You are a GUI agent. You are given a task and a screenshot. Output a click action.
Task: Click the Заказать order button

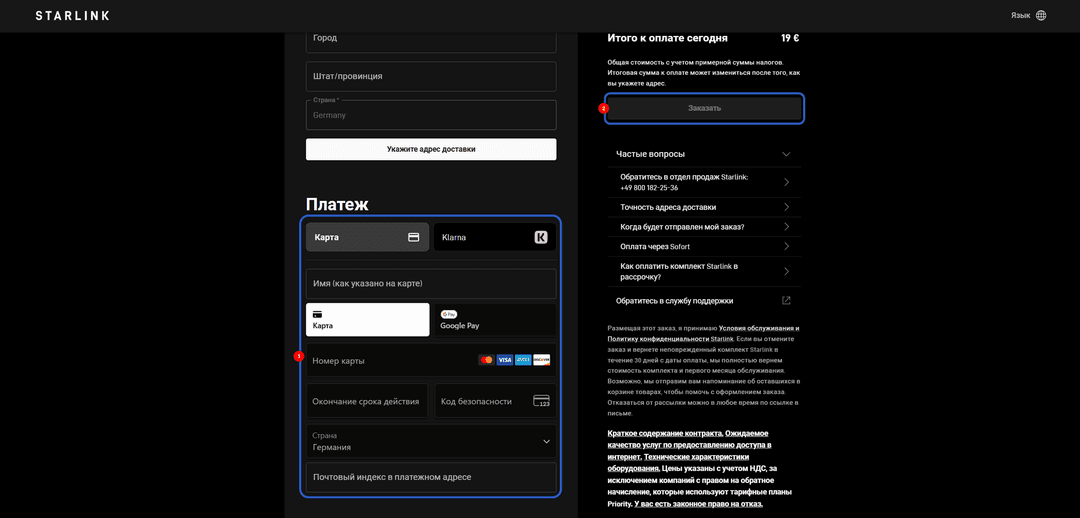click(705, 108)
